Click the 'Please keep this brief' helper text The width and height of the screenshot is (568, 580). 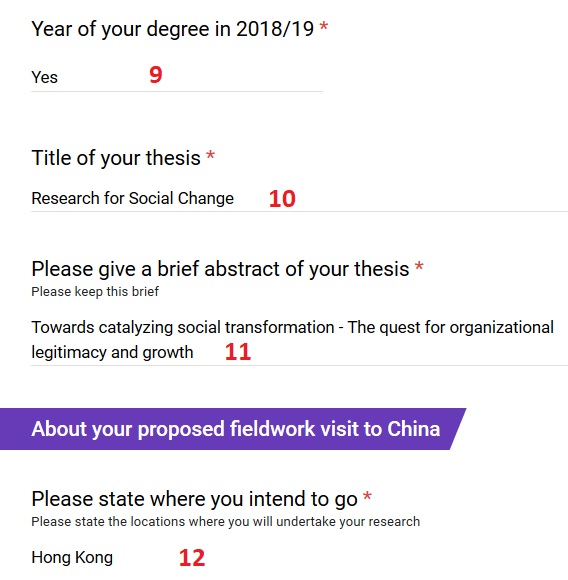click(95, 291)
